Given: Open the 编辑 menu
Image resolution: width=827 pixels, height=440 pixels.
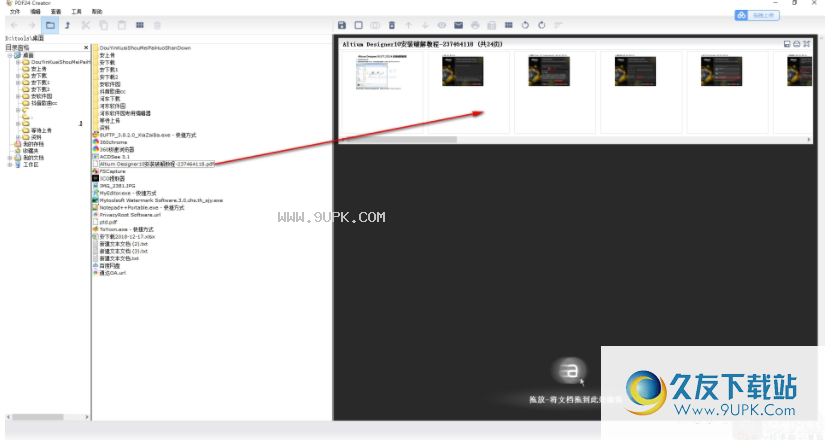Looking at the screenshot, I should pos(35,11).
